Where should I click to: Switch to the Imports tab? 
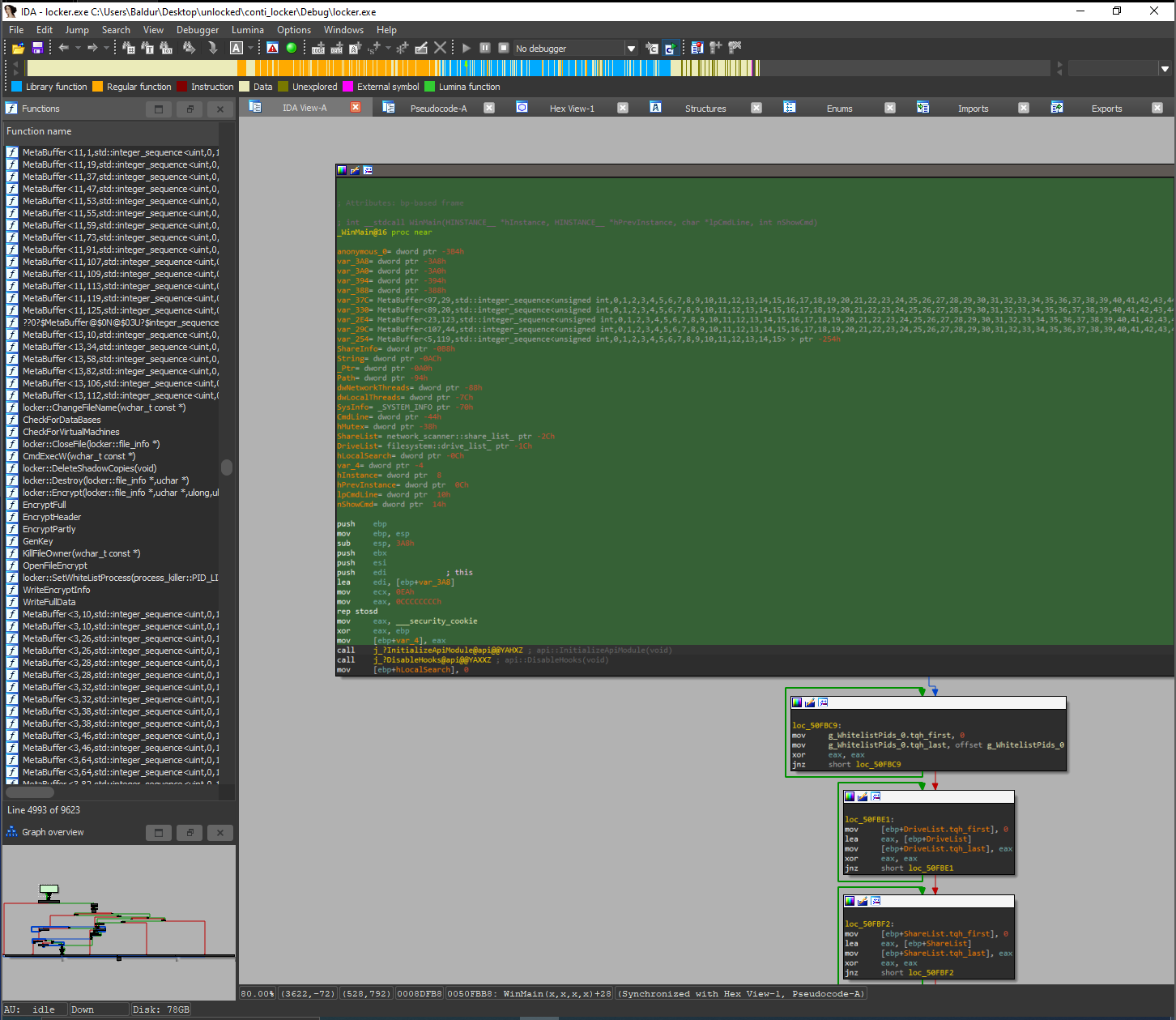click(x=973, y=109)
